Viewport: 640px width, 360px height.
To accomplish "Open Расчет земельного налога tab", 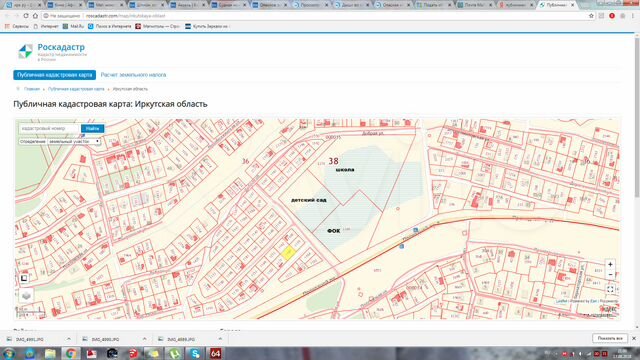I will point(133,75).
